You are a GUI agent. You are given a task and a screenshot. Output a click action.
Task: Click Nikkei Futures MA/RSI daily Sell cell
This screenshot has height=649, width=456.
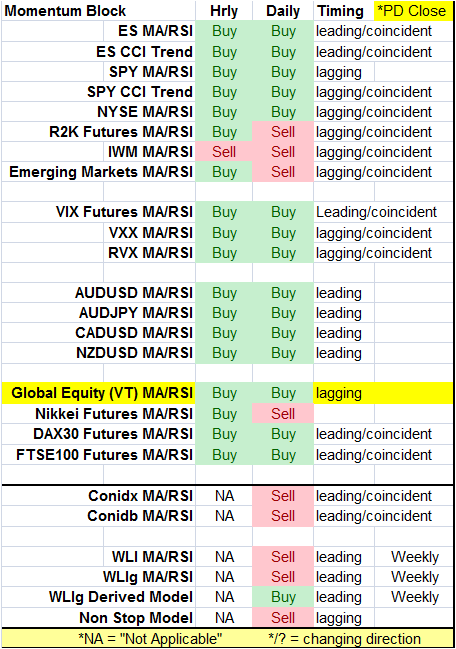coord(283,413)
